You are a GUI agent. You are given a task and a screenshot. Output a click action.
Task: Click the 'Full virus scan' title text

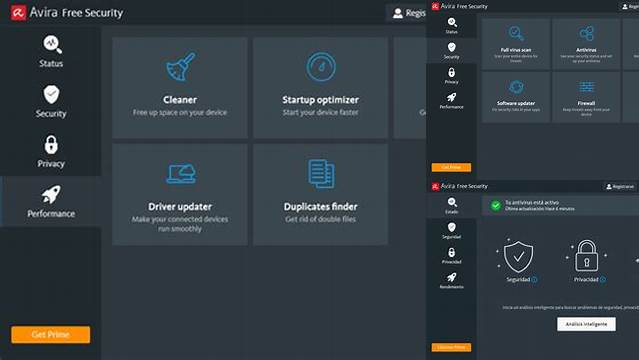[516, 50]
